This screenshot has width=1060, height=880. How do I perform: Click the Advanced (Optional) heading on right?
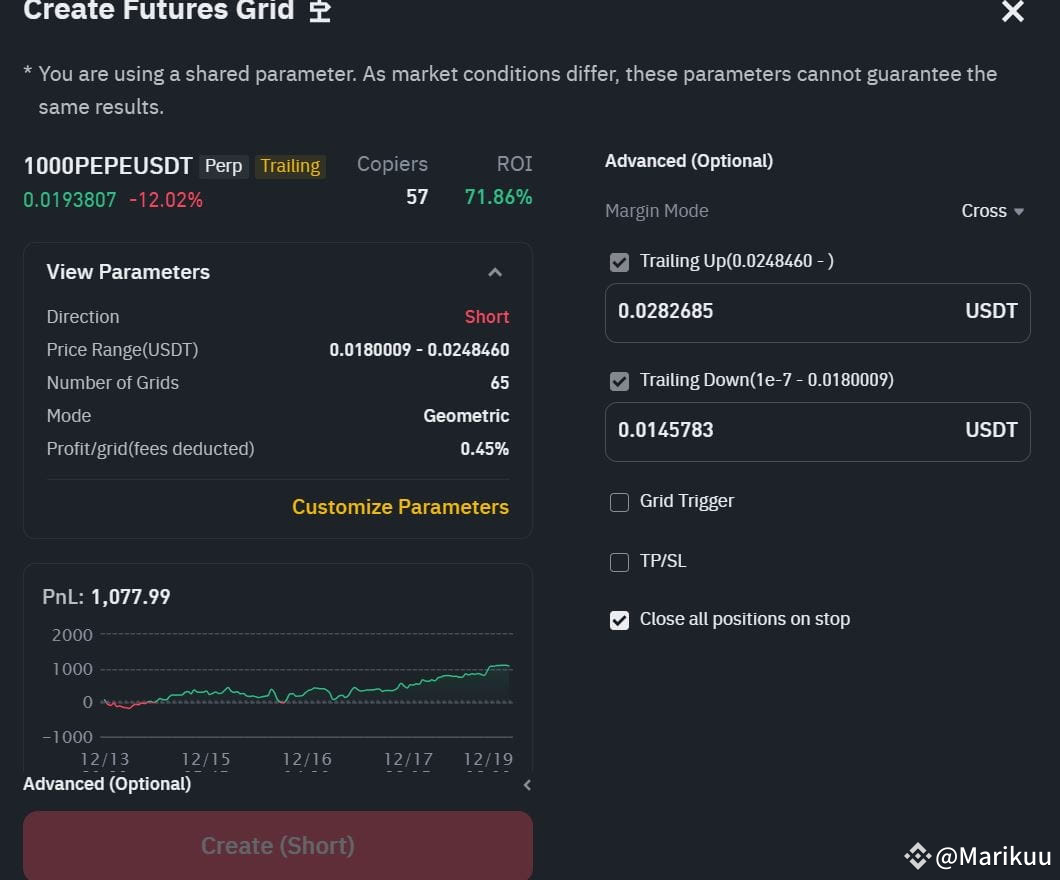[689, 161]
